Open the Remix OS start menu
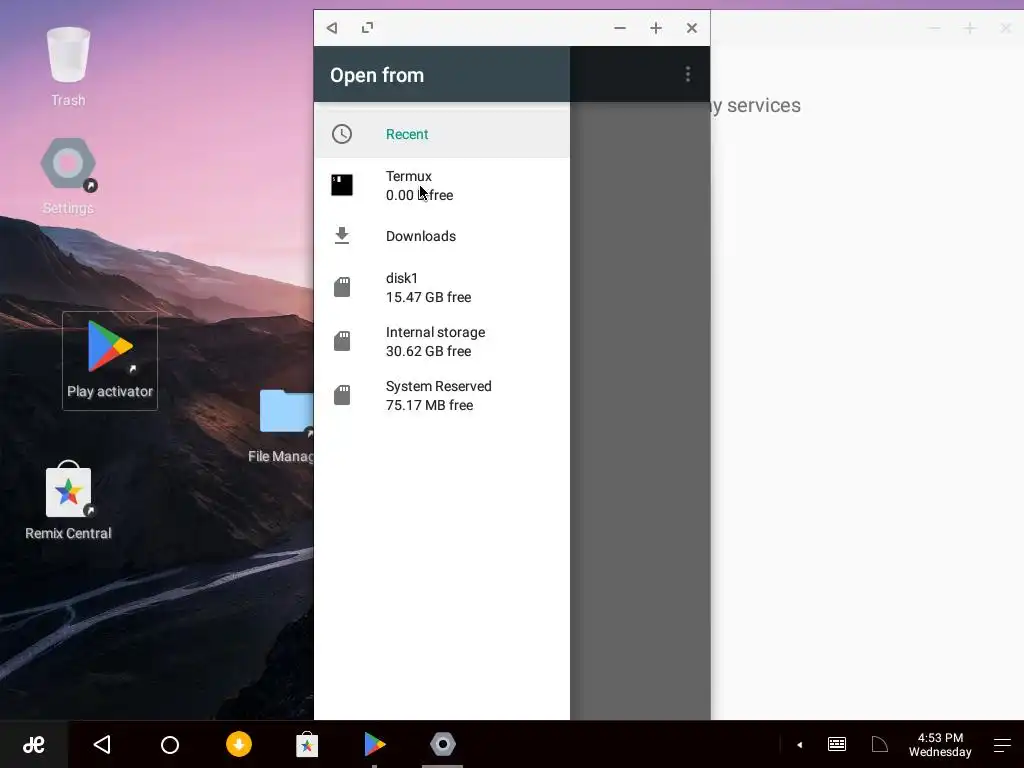The image size is (1024, 768). [34, 744]
